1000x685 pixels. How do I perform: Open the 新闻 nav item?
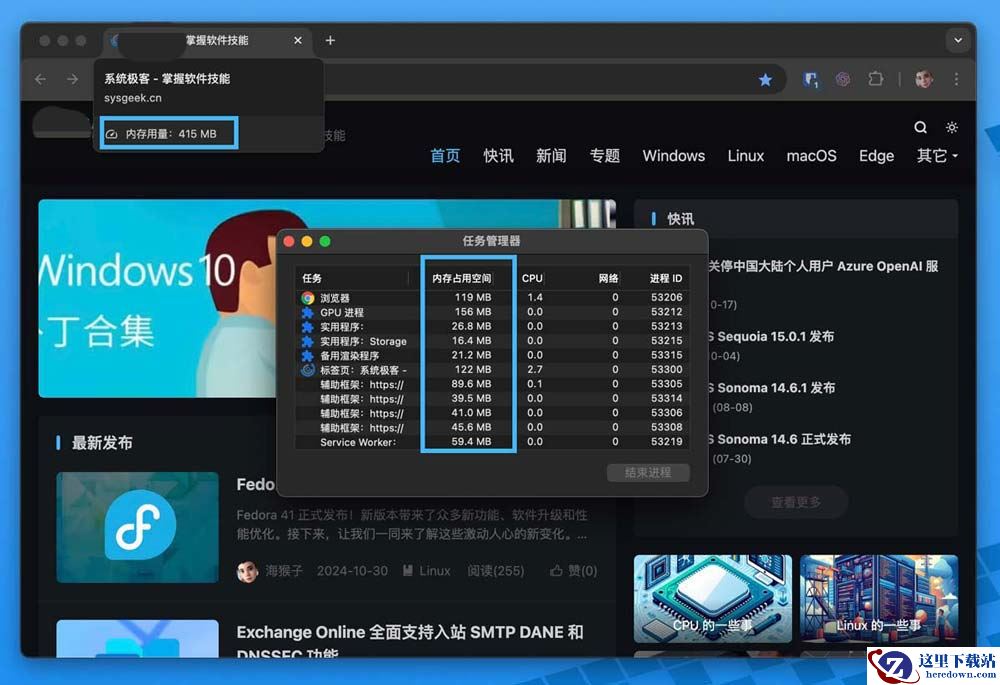pos(551,156)
